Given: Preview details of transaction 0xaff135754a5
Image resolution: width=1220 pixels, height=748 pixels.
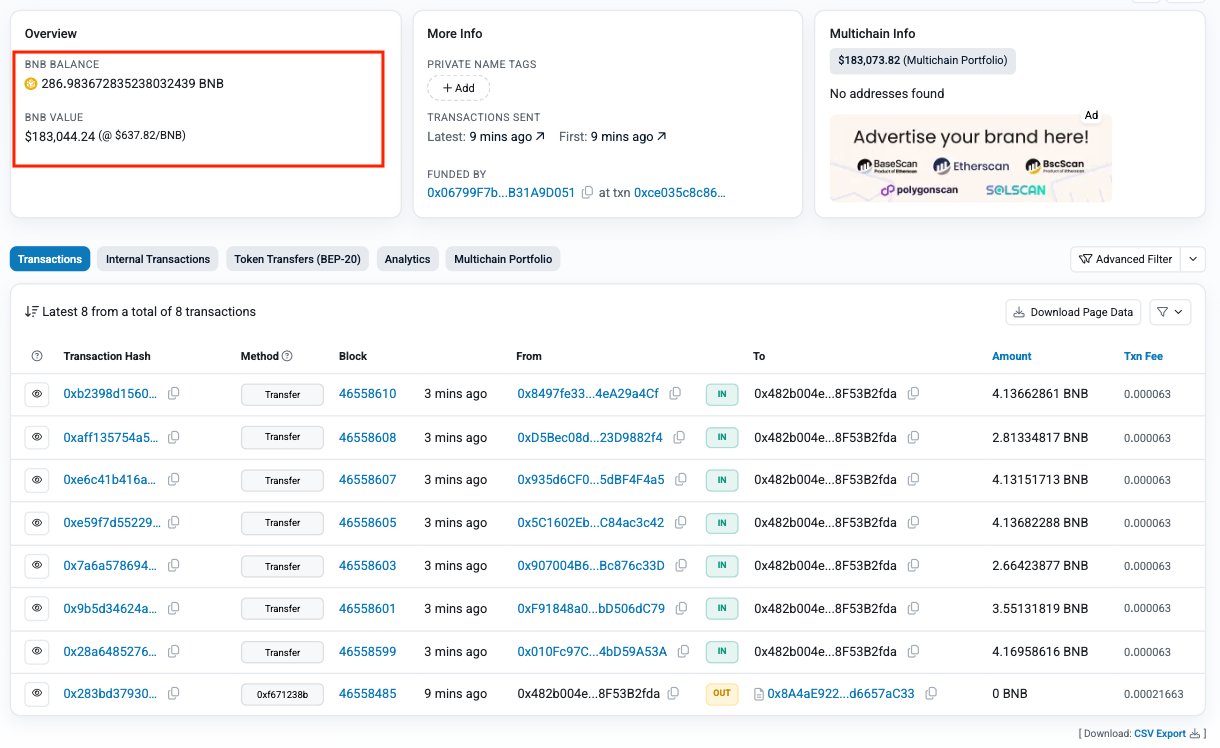Looking at the screenshot, I should pos(37,437).
